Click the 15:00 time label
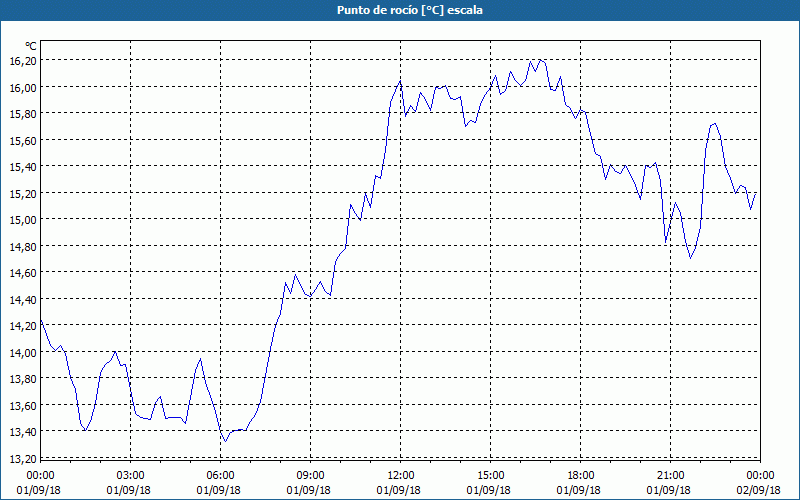The width and height of the screenshot is (800, 500). coord(490,476)
